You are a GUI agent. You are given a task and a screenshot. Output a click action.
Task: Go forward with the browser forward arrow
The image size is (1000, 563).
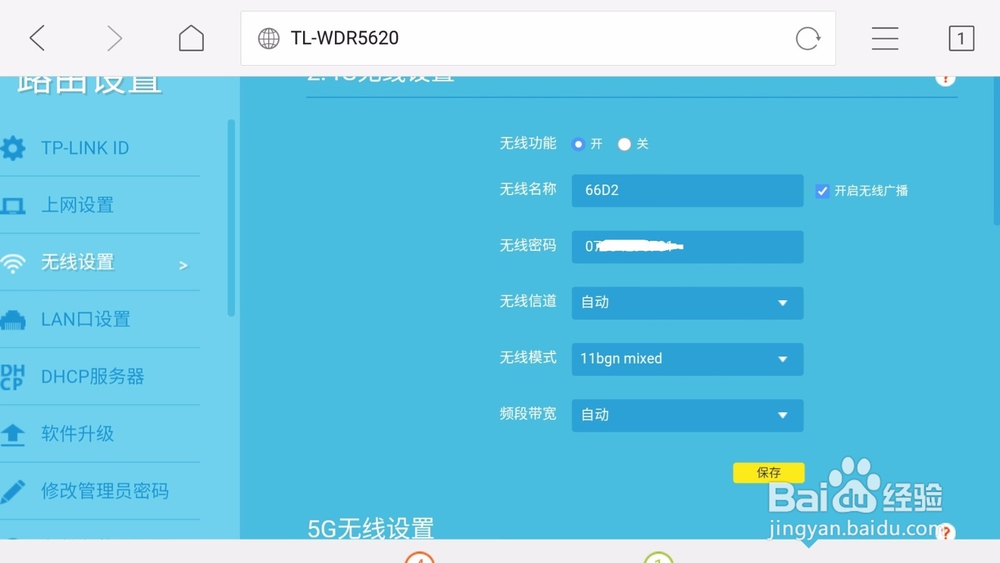(x=114, y=38)
